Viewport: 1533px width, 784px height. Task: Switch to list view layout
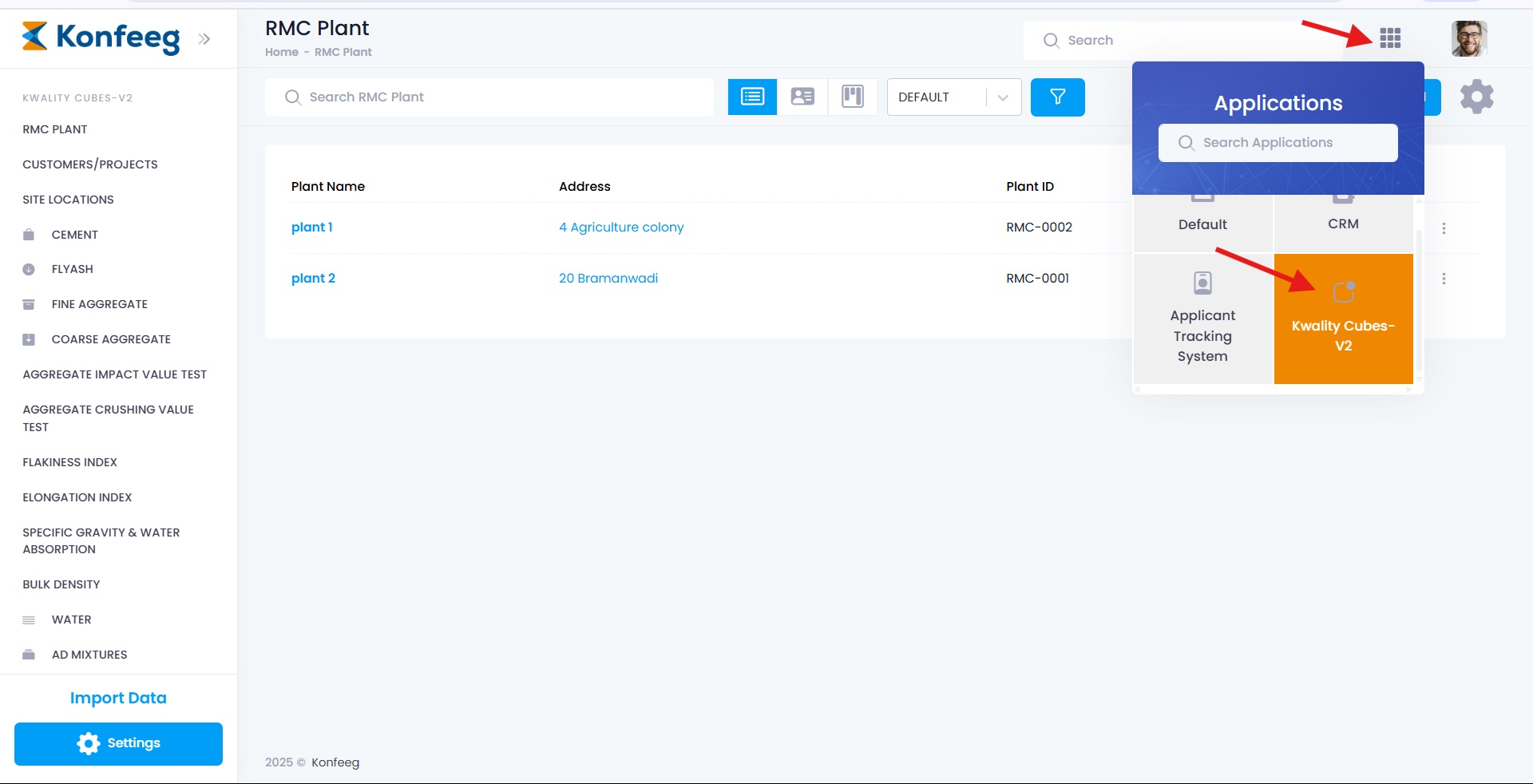pos(752,97)
